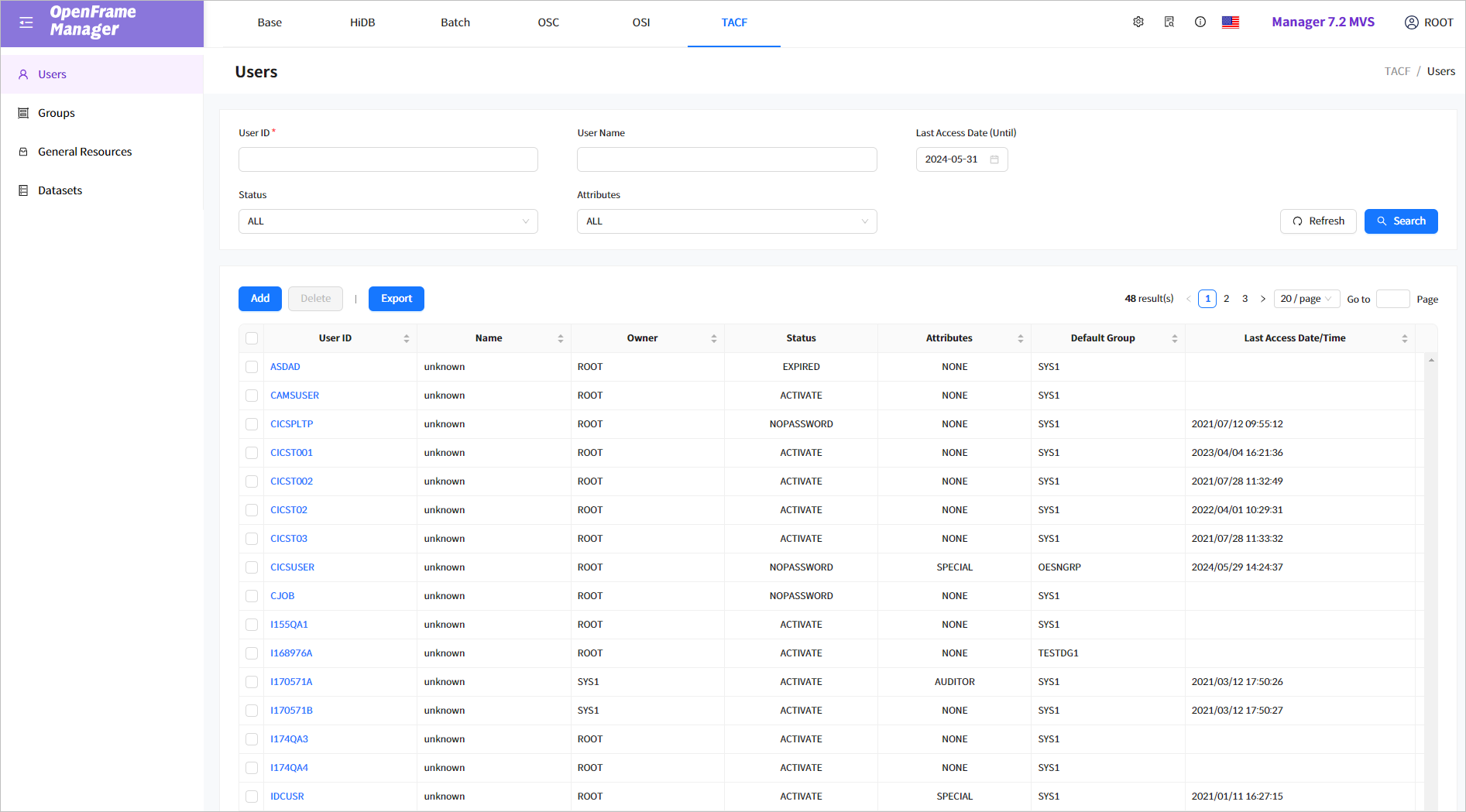Expand the Status dropdown
The width and height of the screenshot is (1466, 812).
[388, 221]
